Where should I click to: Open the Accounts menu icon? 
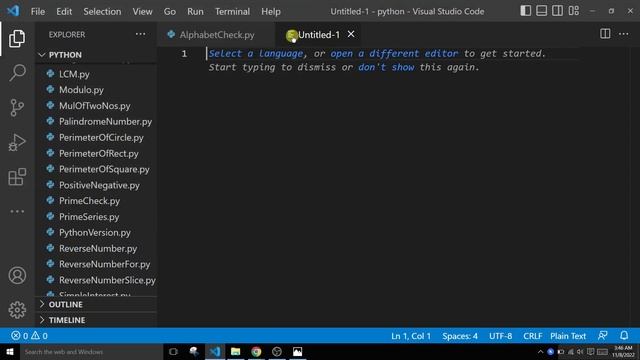[x=17, y=276]
